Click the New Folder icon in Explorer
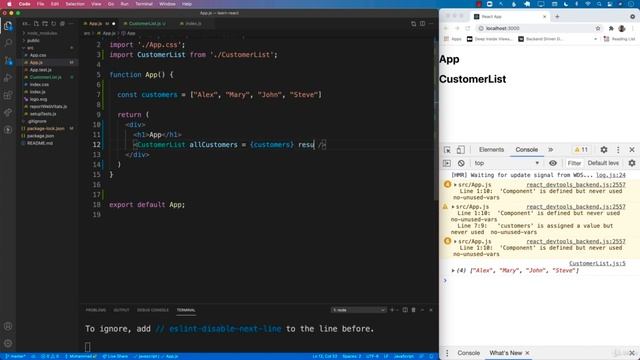This screenshot has height=360, width=640. point(45,24)
